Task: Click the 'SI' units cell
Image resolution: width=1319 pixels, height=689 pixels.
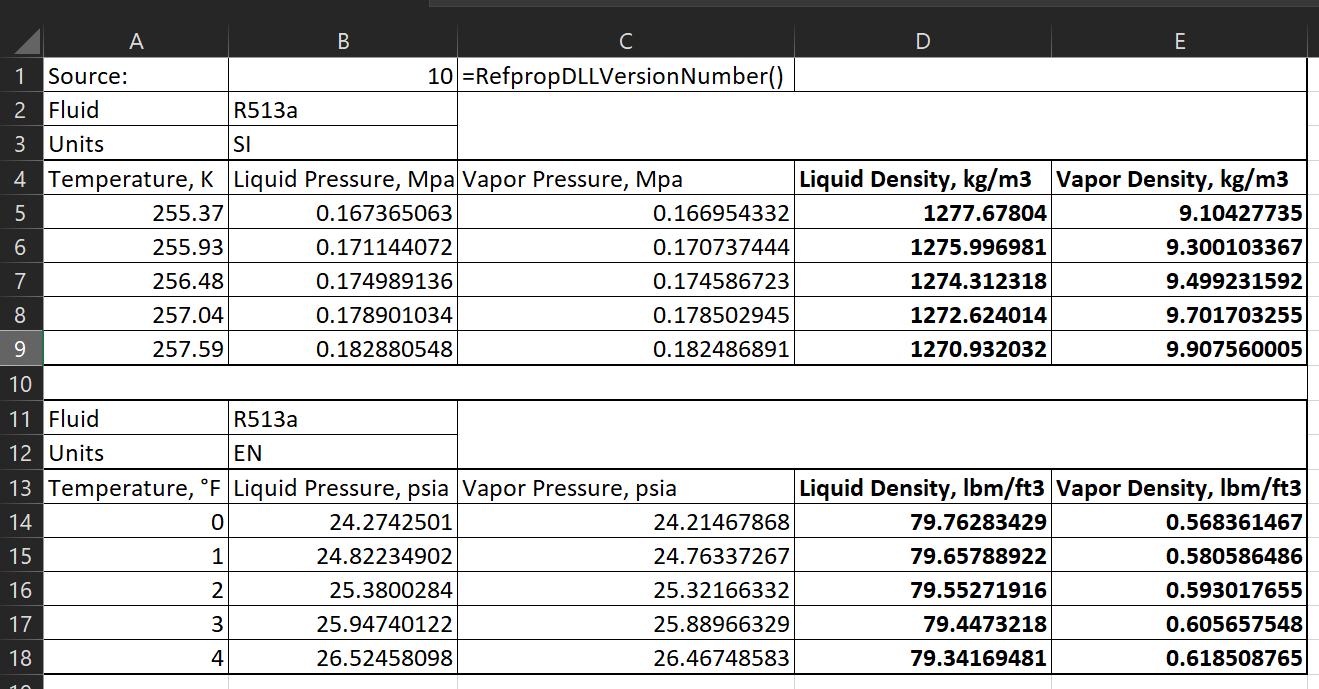Action: coord(343,143)
